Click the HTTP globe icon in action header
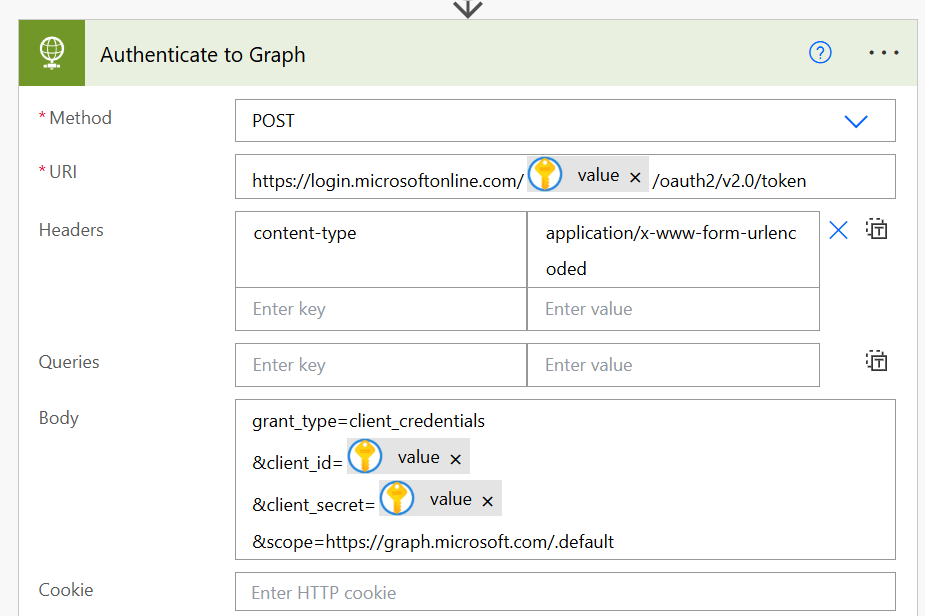The height and width of the screenshot is (616, 925). (x=51, y=54)
